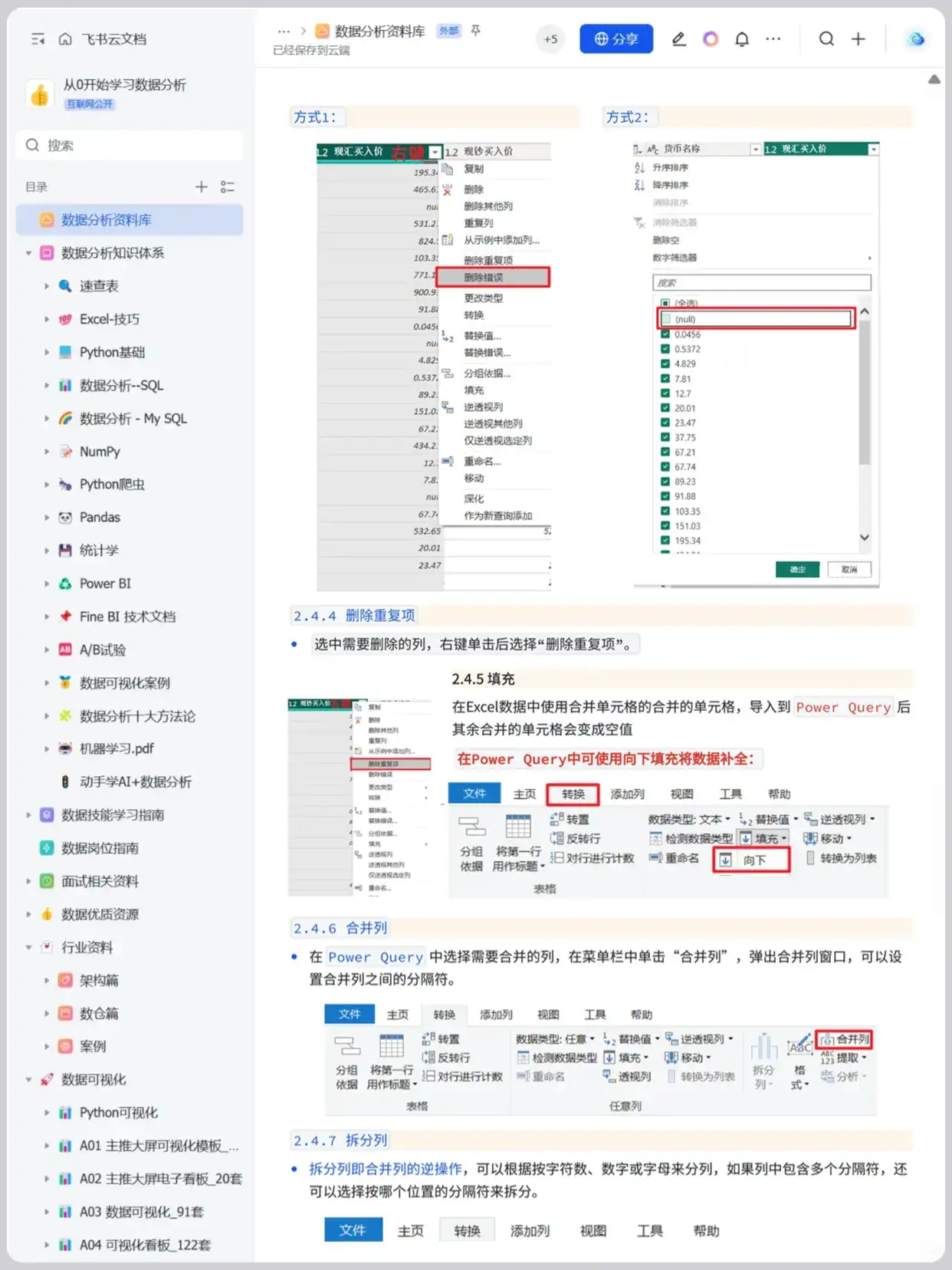Screen dimensions: 952x1270
Task: Expand the 速查表 node
Action: pos(46,286)
